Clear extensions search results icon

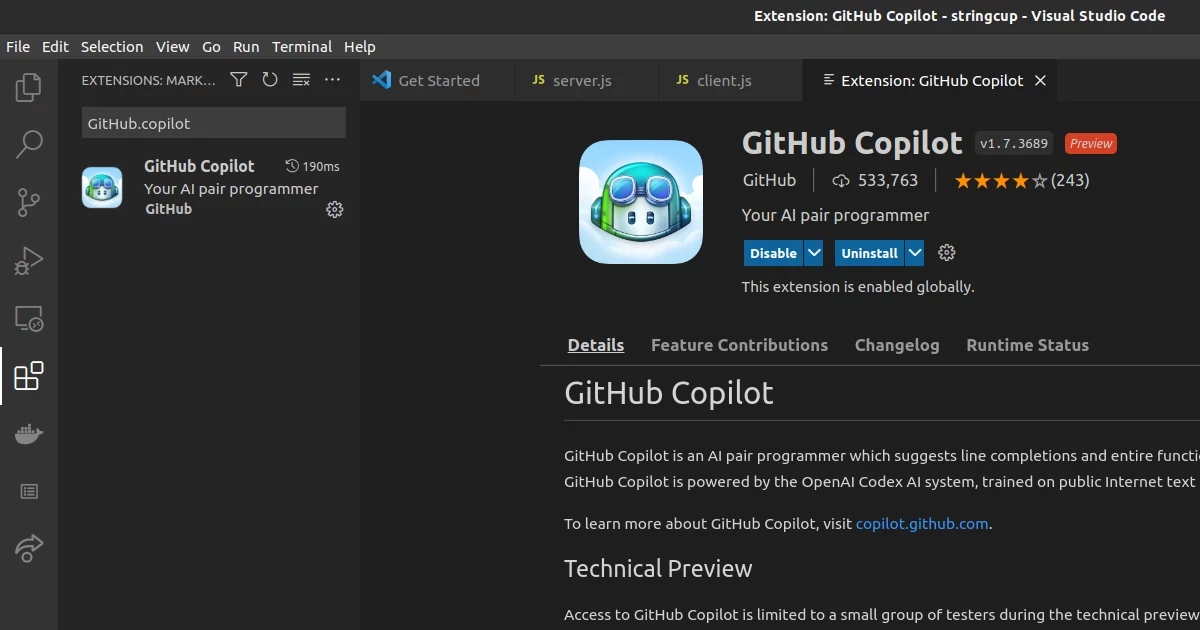tap(301, 80)
